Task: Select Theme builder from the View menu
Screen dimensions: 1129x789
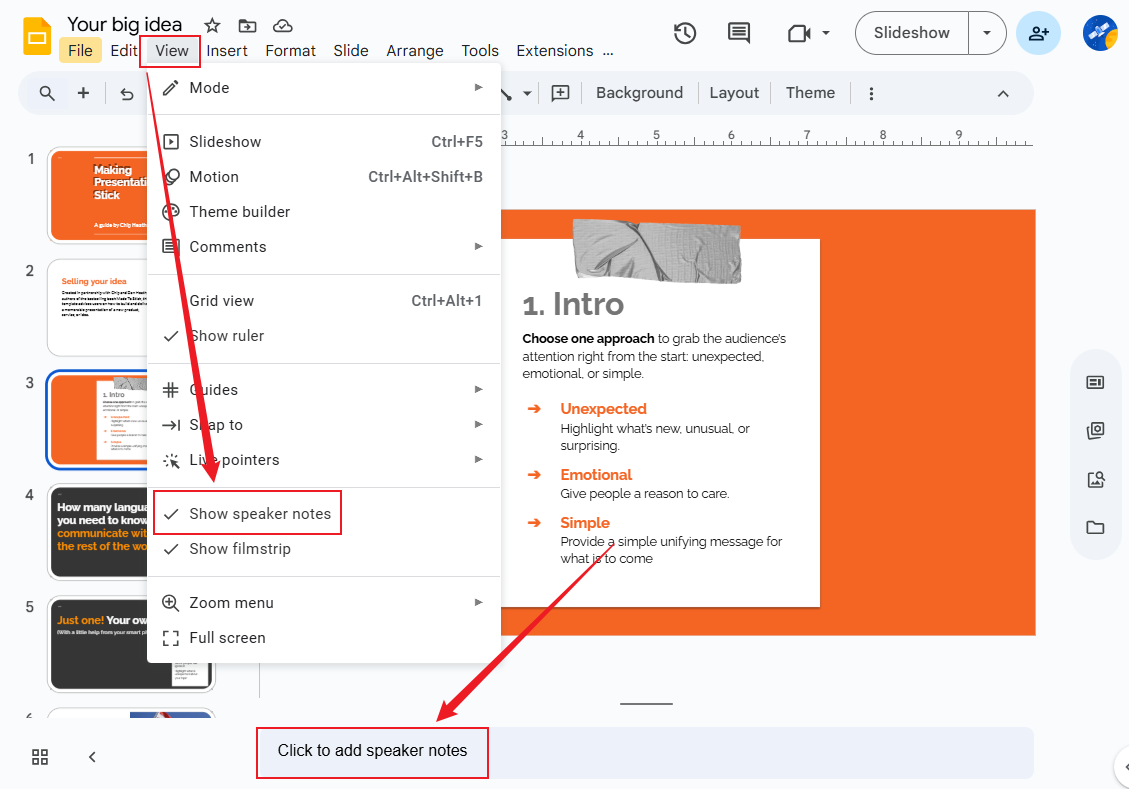Action: (x=239, y=211)
